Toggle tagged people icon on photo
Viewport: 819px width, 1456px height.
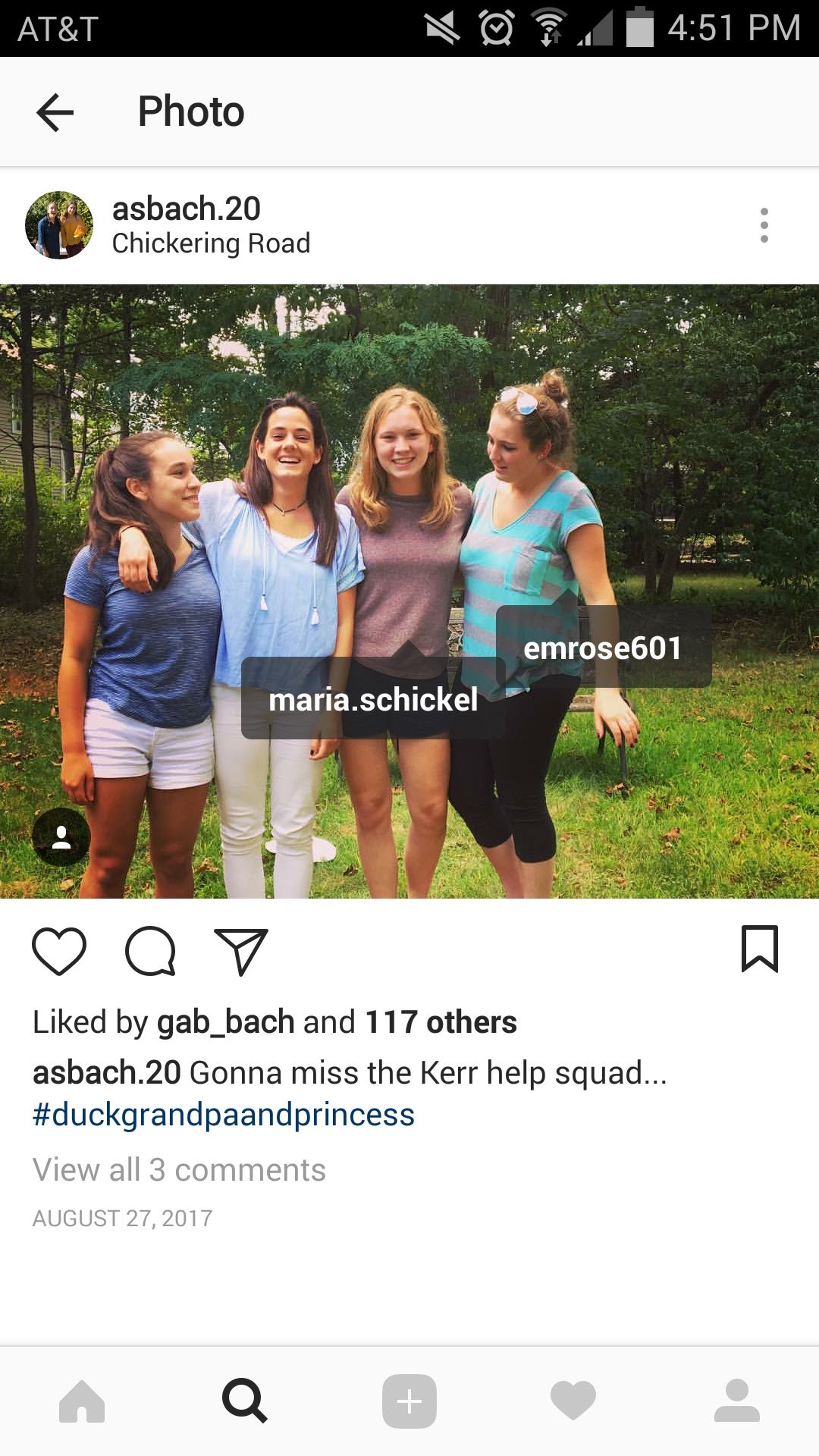click(61, 836)
